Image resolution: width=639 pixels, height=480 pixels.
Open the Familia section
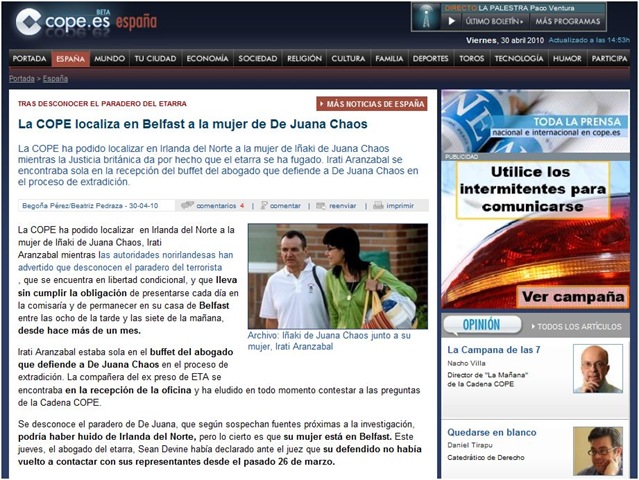389,59
